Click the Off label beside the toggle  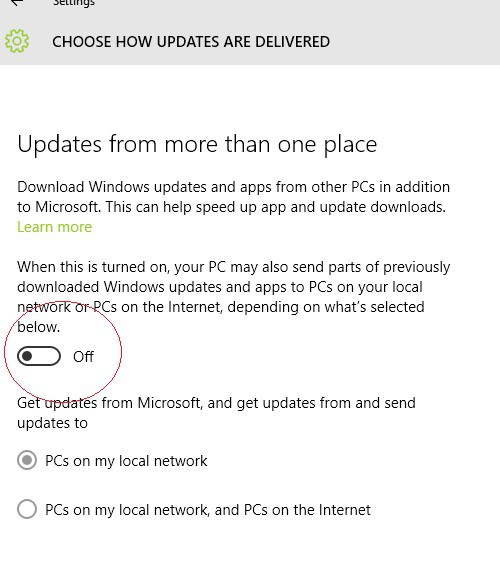83,356
